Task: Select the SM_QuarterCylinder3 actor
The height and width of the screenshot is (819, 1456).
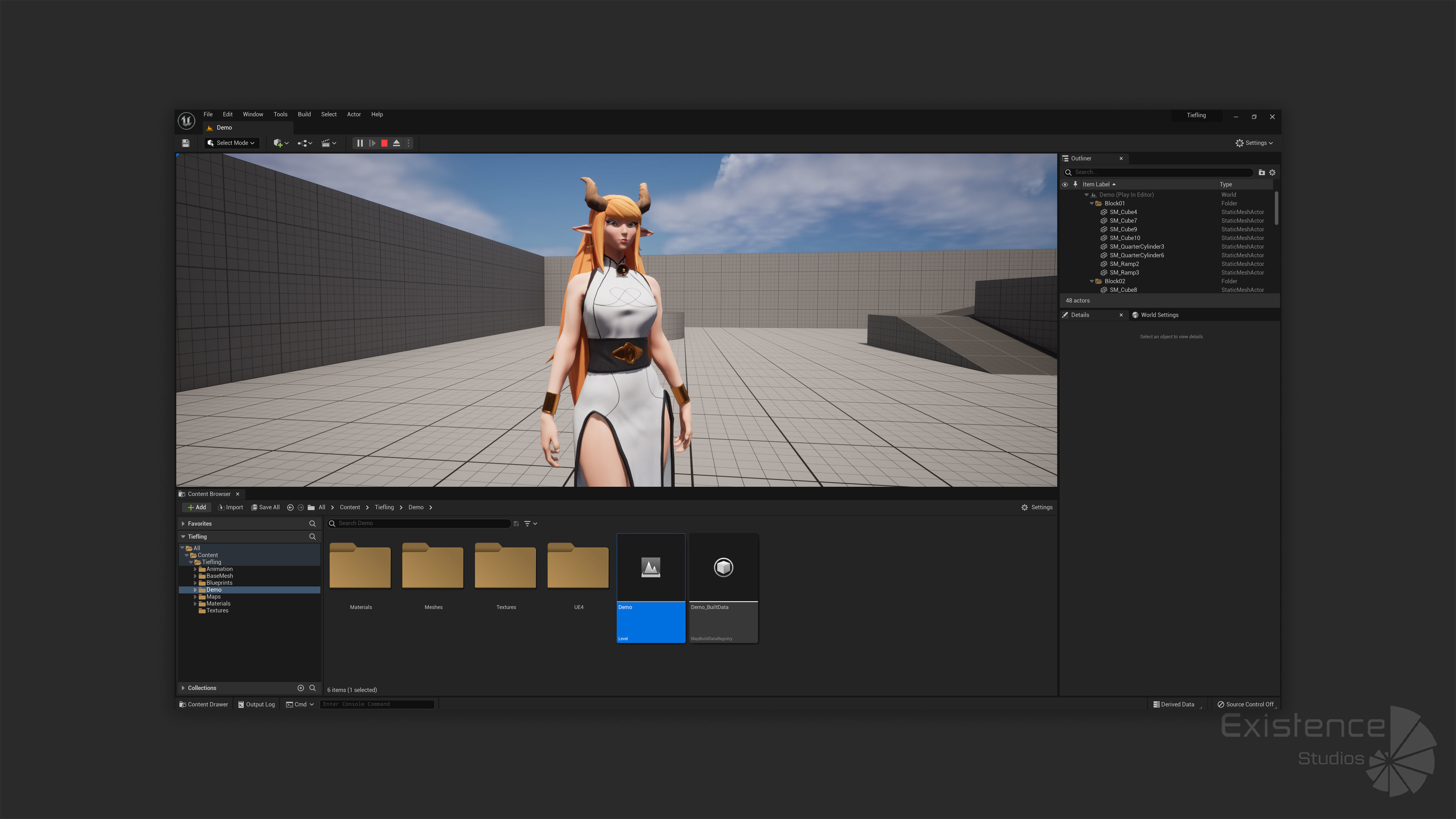Action: [x=1136, y=246]
